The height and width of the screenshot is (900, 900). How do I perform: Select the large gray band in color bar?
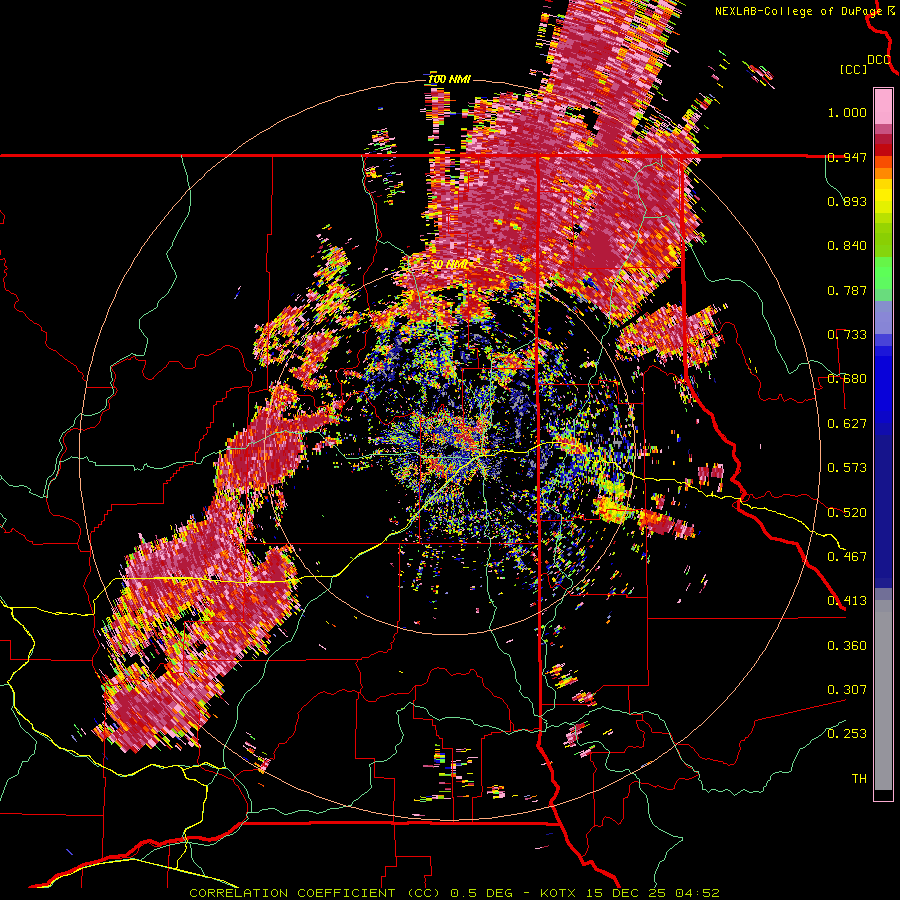883,695
